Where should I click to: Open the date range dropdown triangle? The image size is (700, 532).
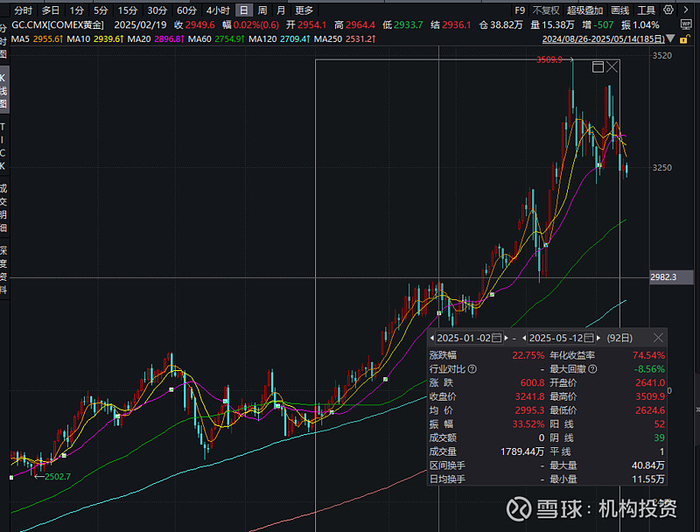(x=671, y=39)
